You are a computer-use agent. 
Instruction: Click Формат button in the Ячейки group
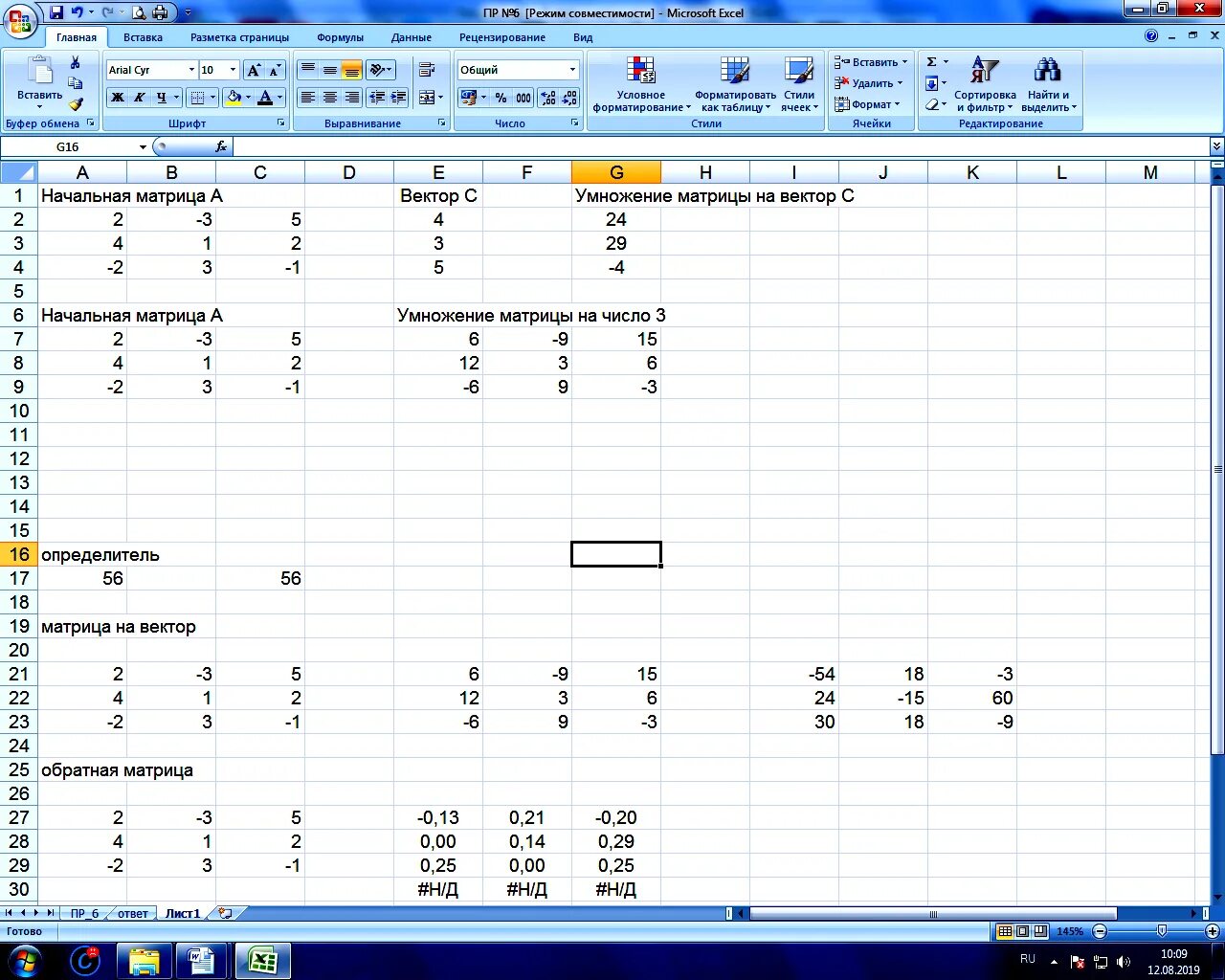(868, 104)
